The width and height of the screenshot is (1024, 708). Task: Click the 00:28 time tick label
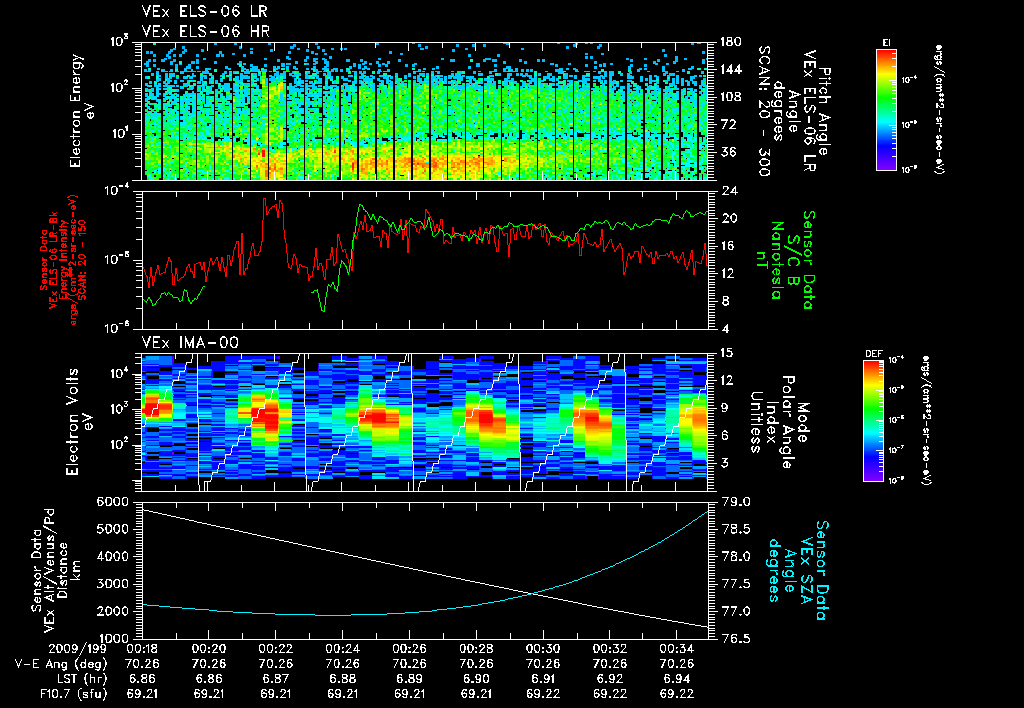click(x=475, y=649)
